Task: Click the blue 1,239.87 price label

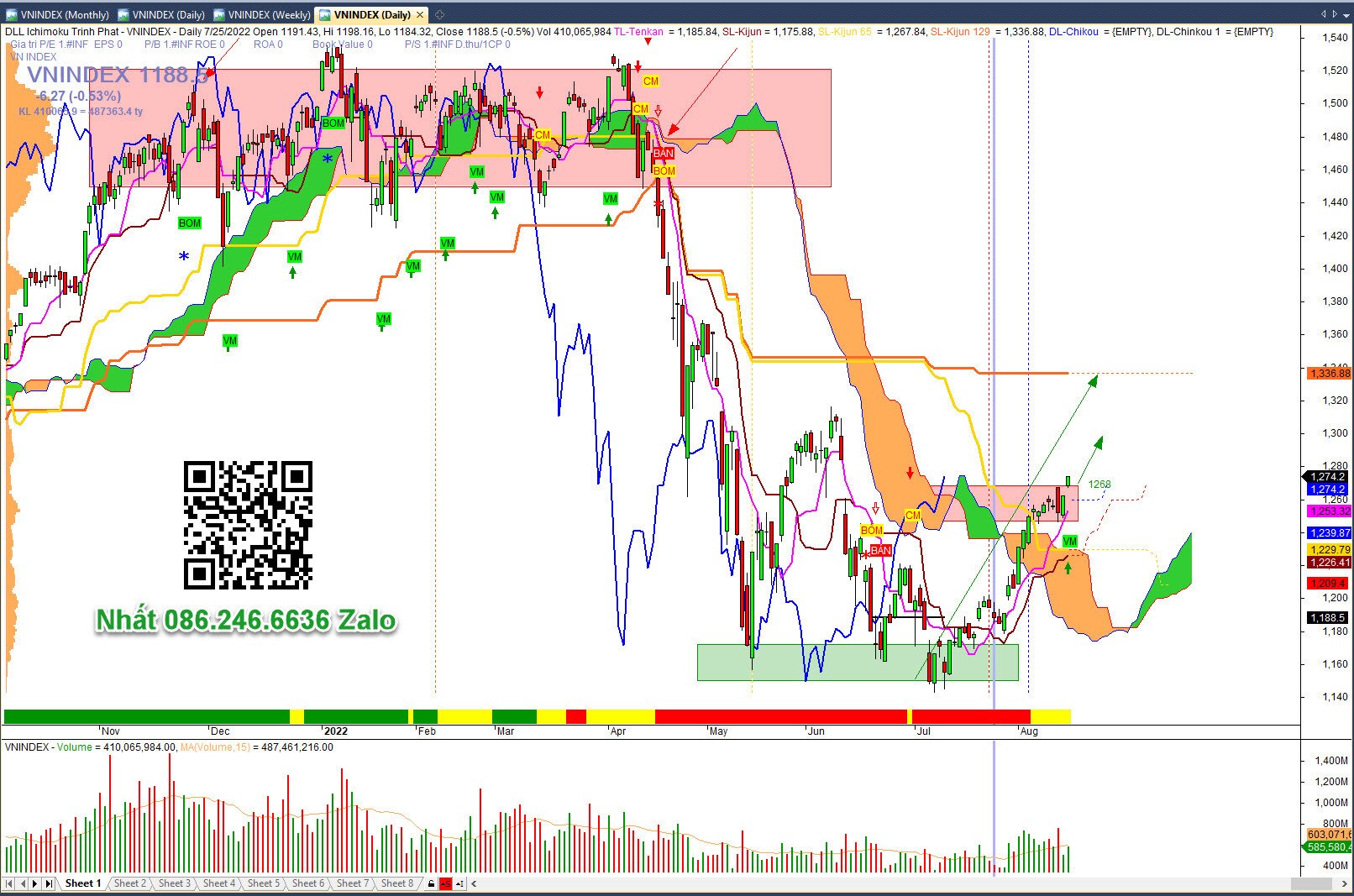Action: pos(1329,533)
